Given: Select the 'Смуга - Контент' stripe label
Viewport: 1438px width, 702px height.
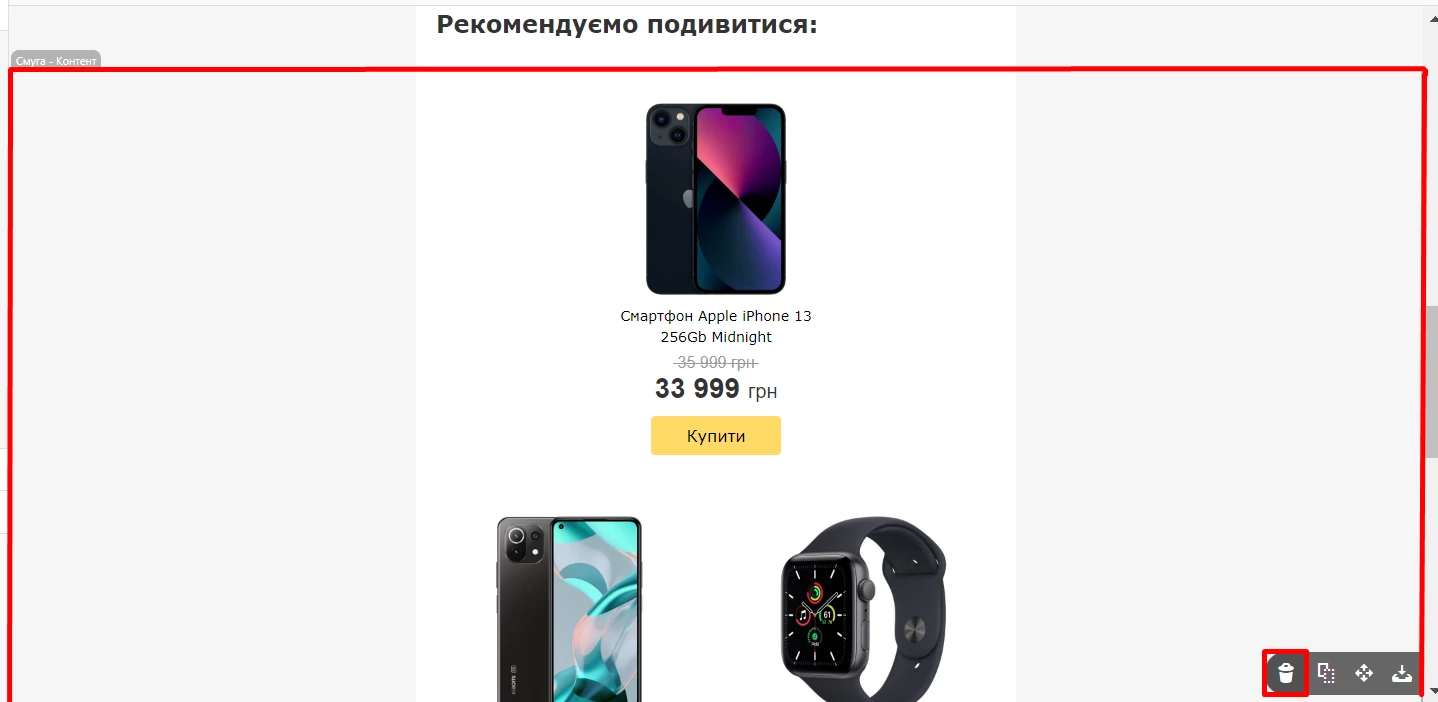Looking at the screenshot, I should pyautogui.click(x=56, y=61).
